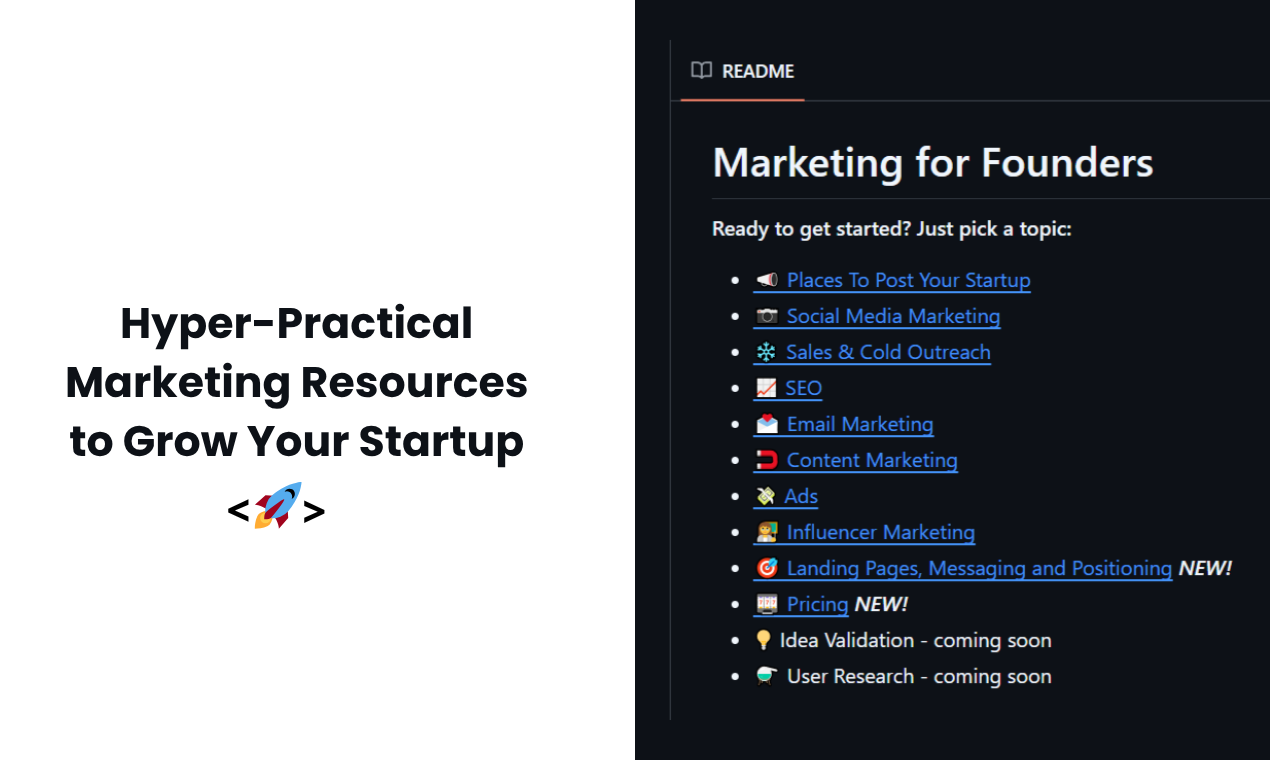Viewport: 1270px width, 760px height.
Task: Open the Pricing link
Action: coord(817,604)
